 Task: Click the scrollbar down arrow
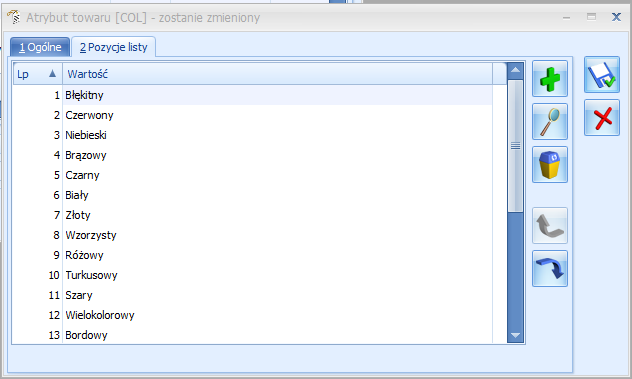click(x=515, y=335)
